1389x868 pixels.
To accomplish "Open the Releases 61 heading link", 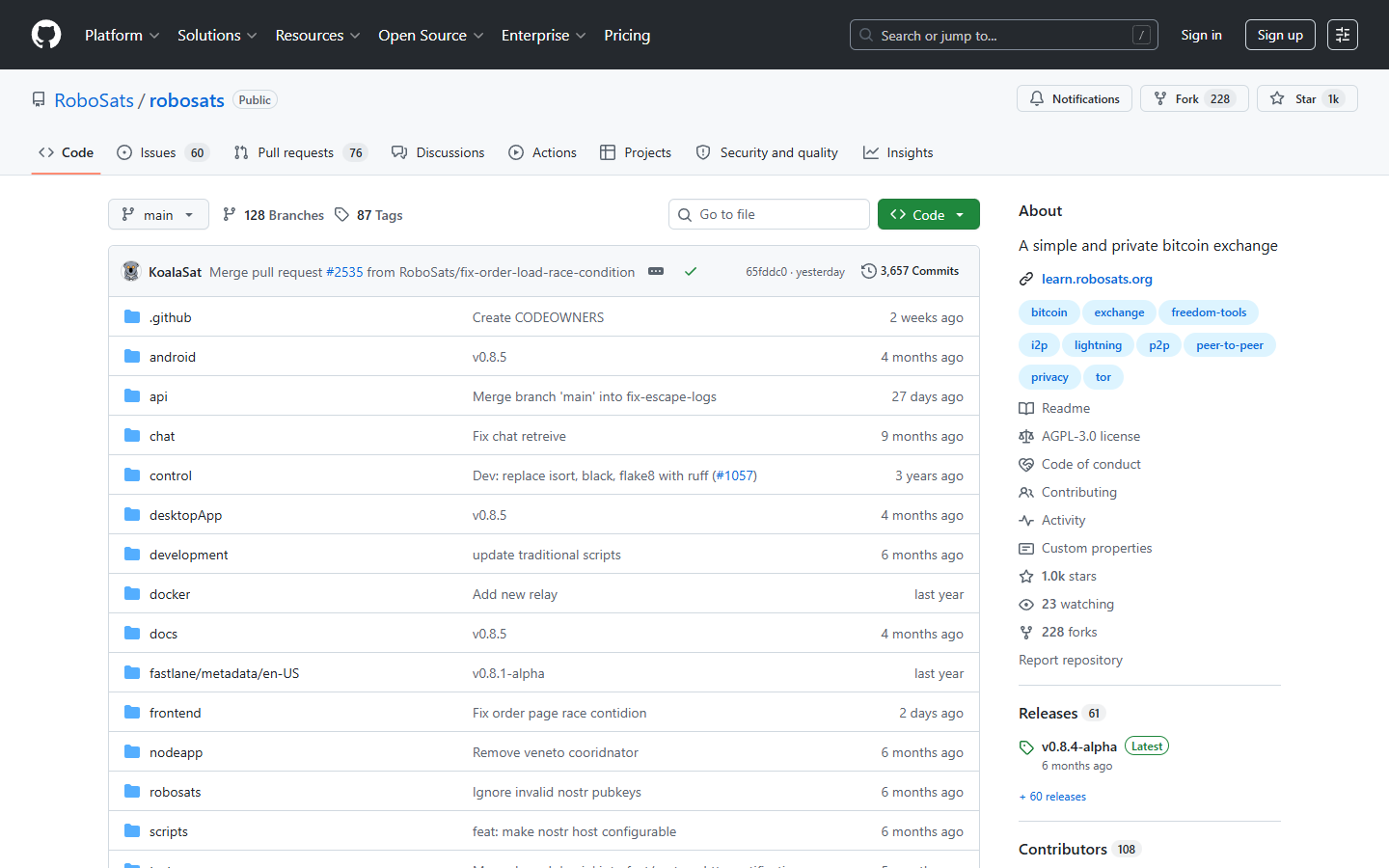I will point(1060,713).
